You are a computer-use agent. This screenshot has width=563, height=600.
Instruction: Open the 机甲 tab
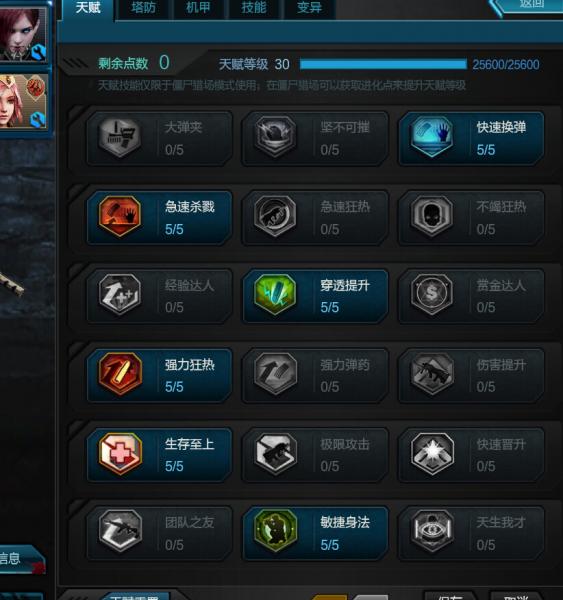(199, 8)
